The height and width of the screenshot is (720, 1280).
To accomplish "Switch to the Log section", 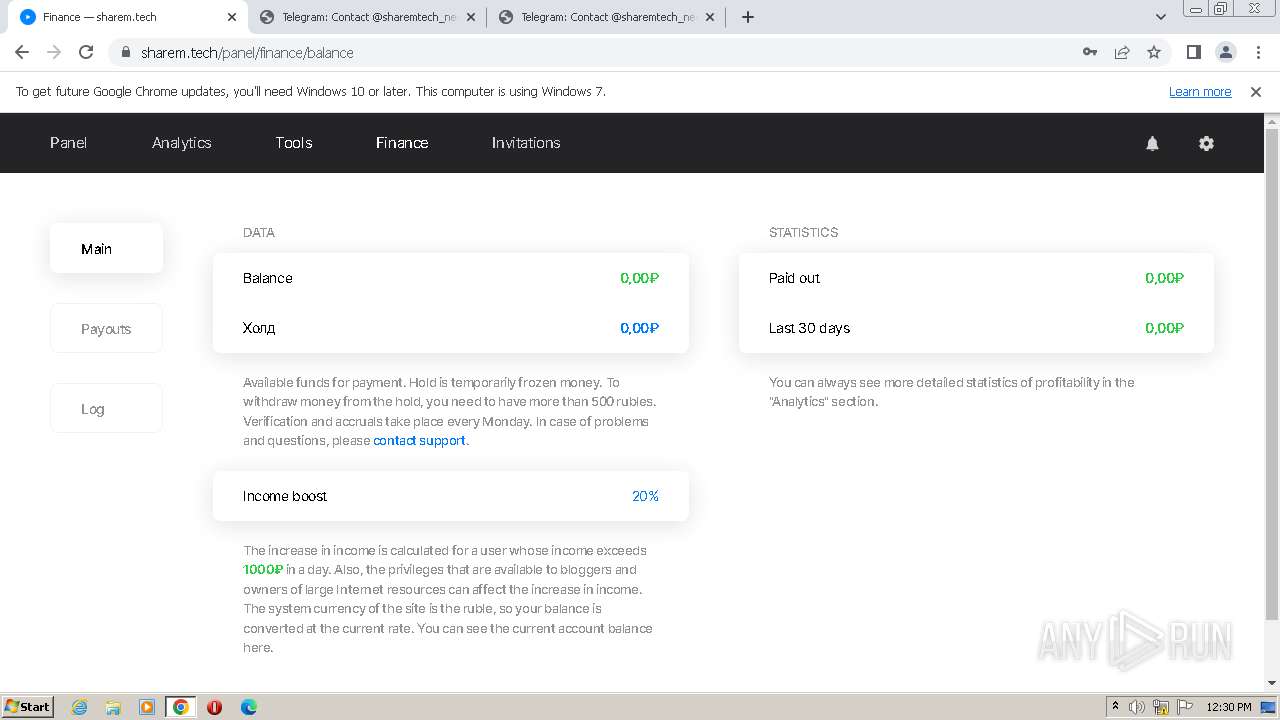I will coord(93,409).
